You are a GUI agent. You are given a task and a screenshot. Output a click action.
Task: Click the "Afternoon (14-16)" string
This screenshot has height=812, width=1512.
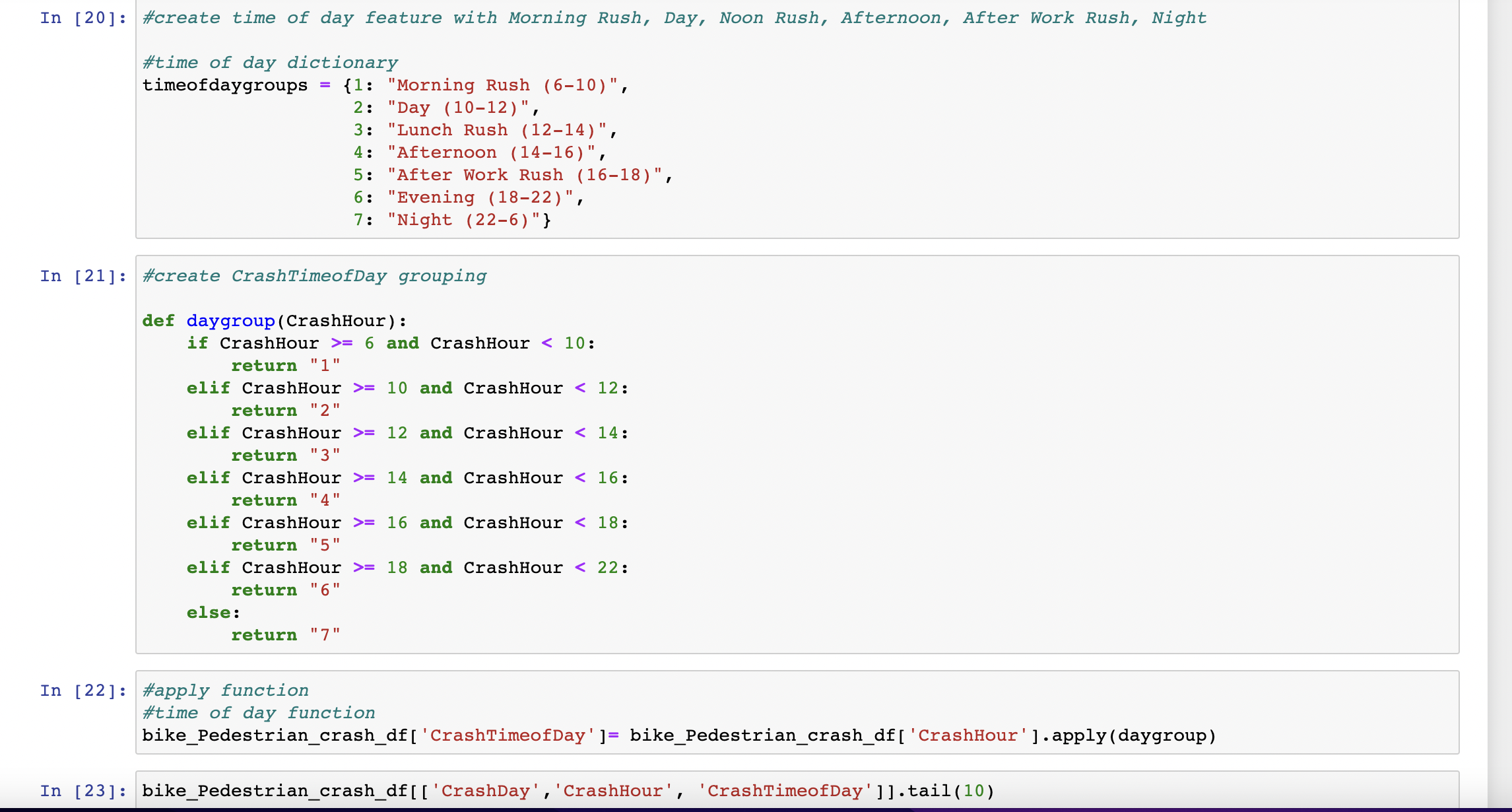pyautogui.click(x=491, y=152)
